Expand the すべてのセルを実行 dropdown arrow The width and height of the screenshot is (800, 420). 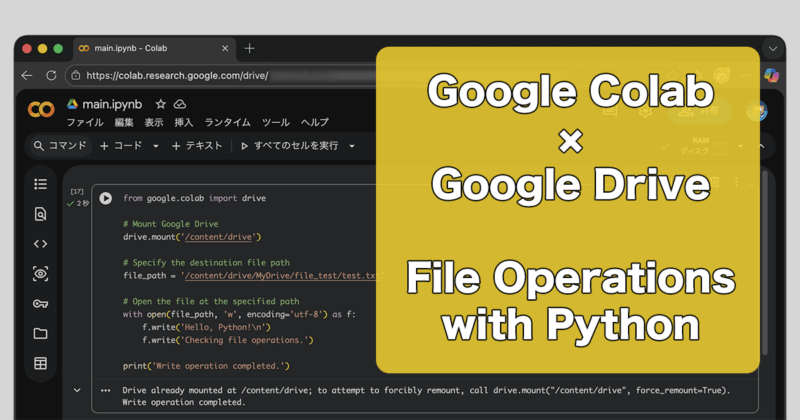click(352, 146)
